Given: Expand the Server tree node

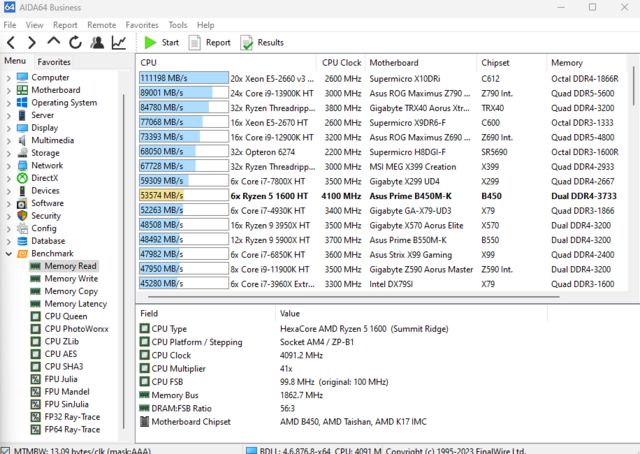Looking at the screenshot, I should pos(9,116).
